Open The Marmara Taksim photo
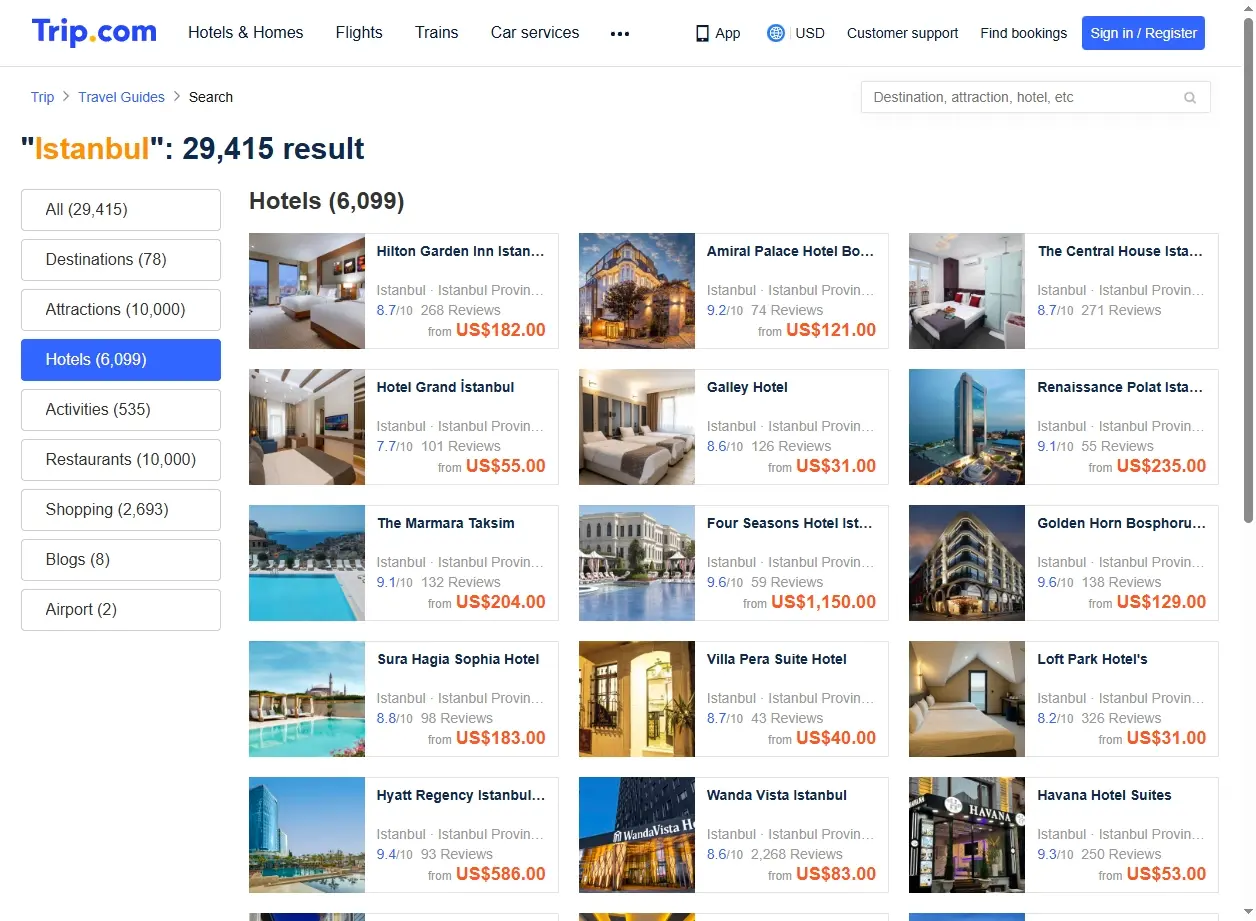The image size is (1256, 921). pos(307,563)
